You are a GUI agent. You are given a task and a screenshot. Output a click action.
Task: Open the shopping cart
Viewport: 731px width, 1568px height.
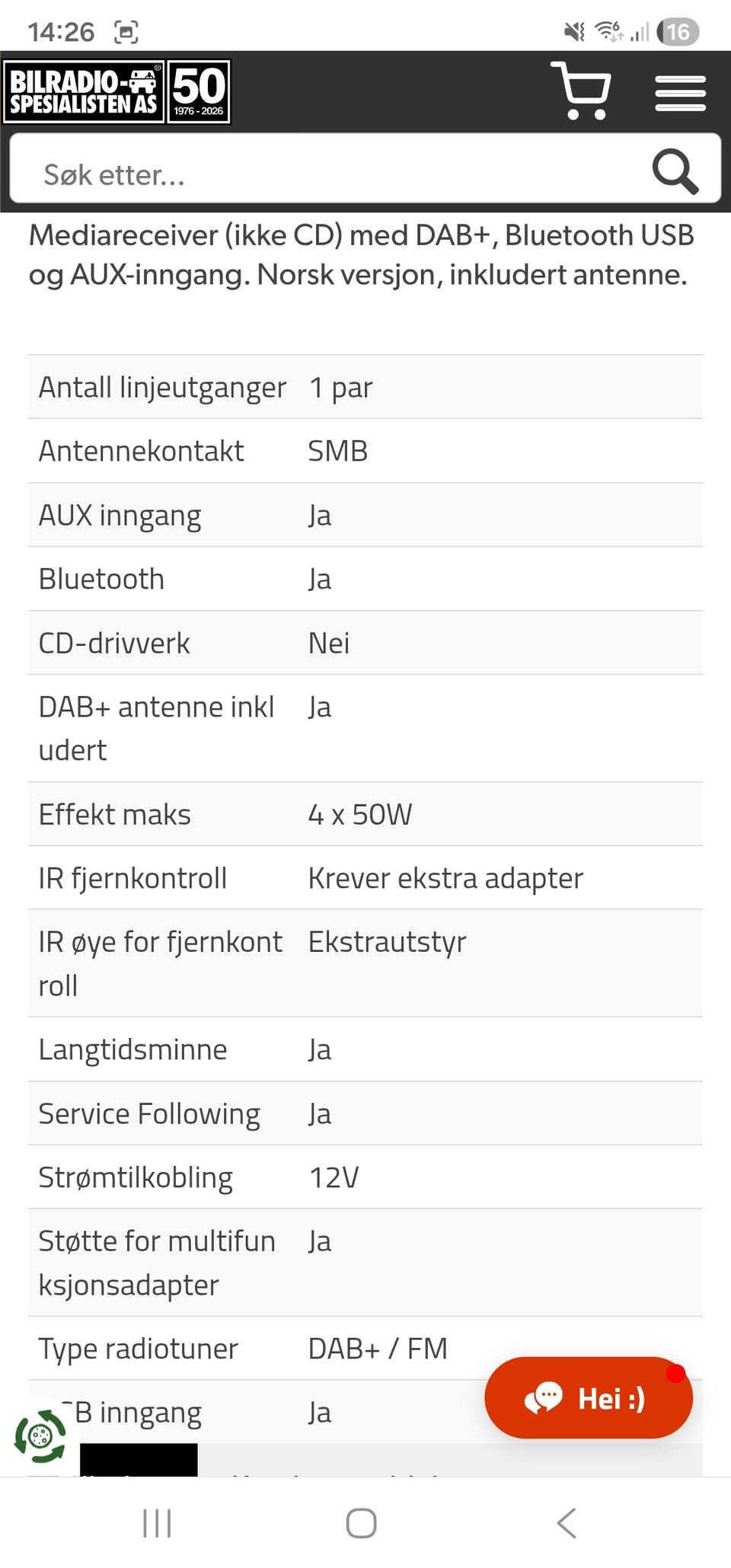[x=581, y=91]
